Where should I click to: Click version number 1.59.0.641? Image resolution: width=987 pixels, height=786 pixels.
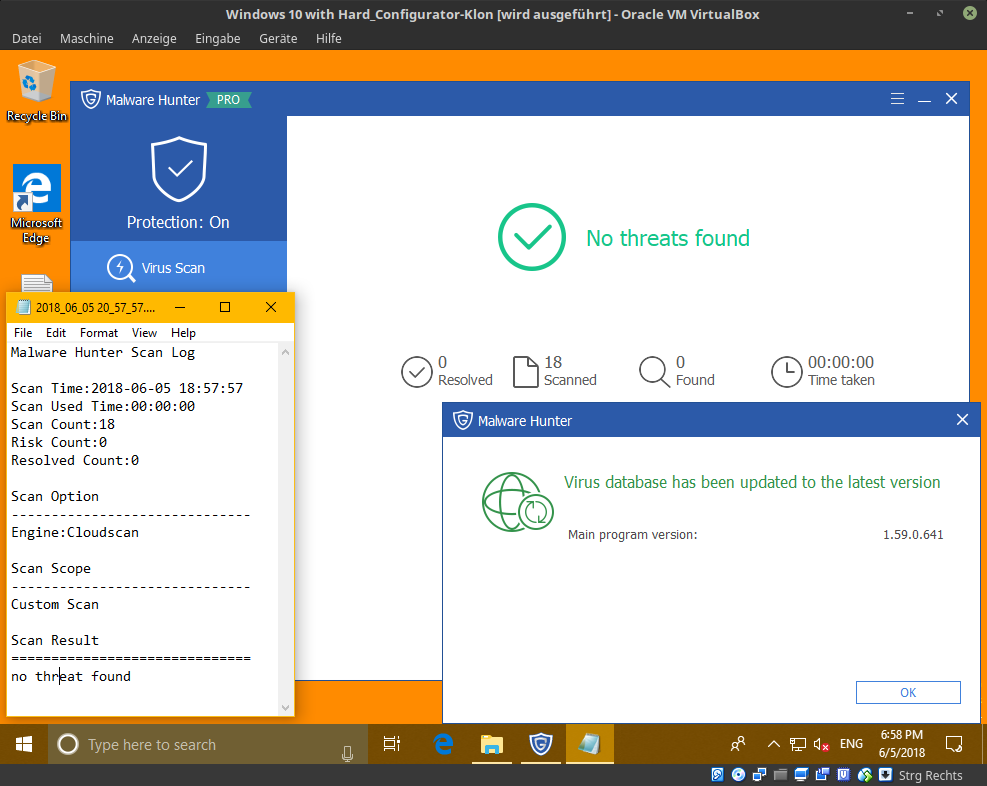[913, 534]
